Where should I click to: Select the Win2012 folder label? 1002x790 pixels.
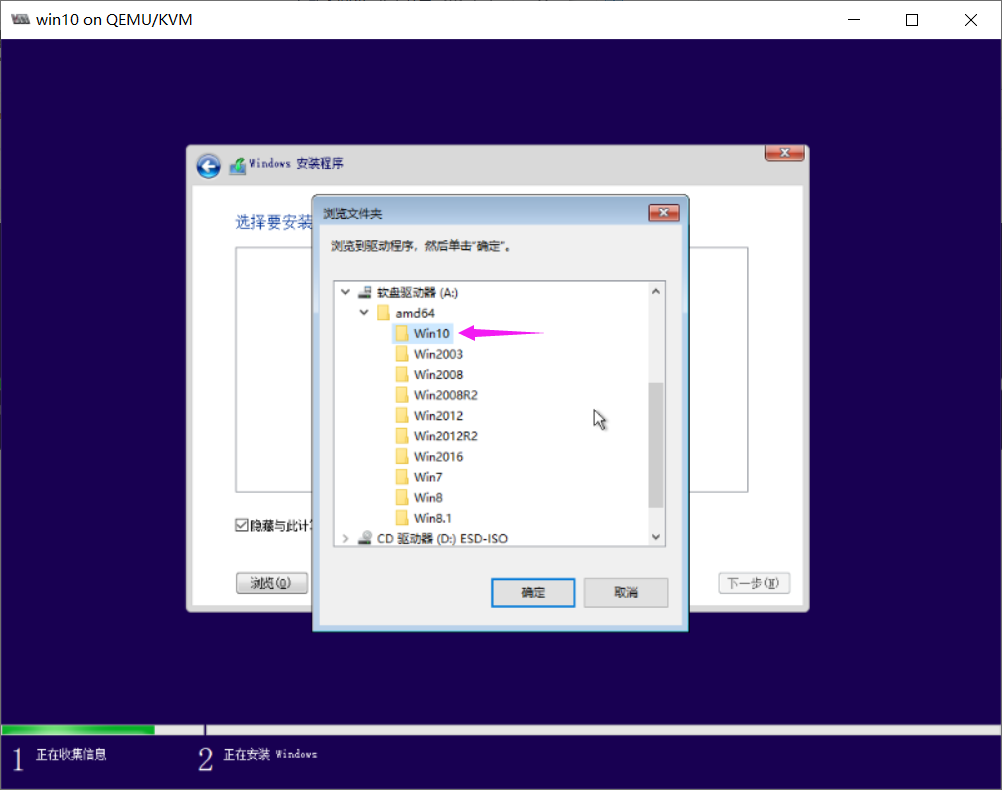coord(438,415)
